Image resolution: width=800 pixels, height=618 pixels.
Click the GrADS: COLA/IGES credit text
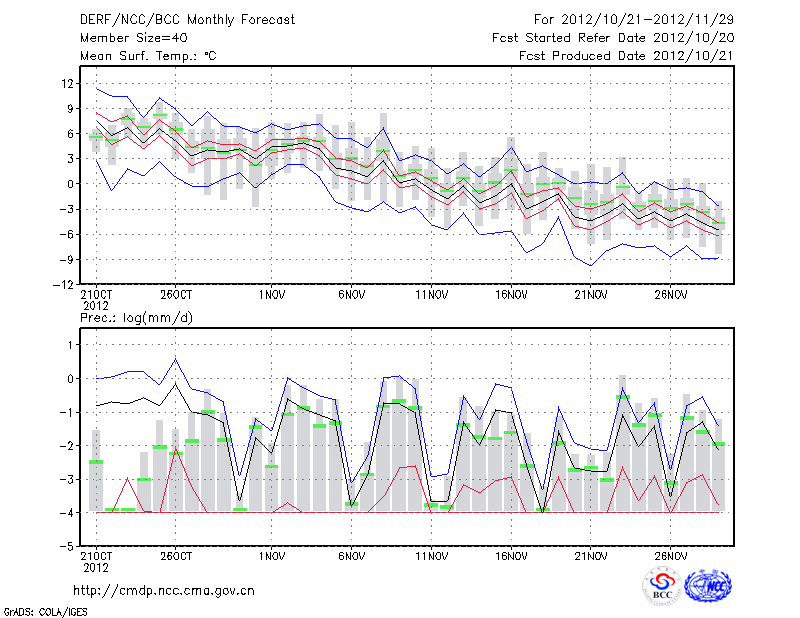(x=44, y=610)
